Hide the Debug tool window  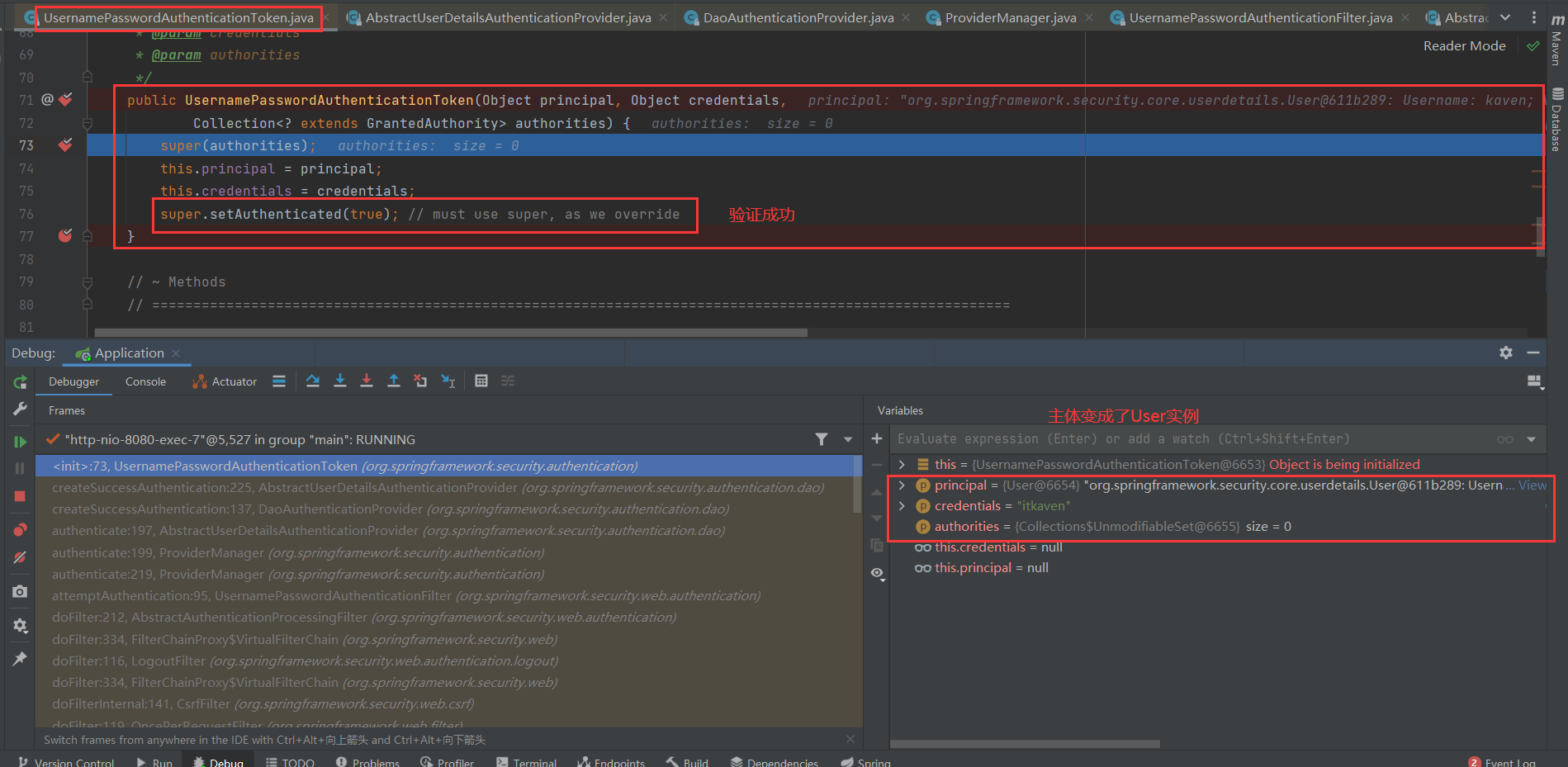[x=1533, y=353]
